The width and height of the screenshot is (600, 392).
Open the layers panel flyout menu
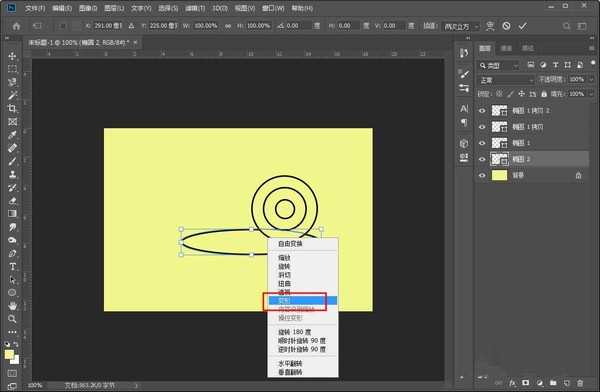pos(592,48)
